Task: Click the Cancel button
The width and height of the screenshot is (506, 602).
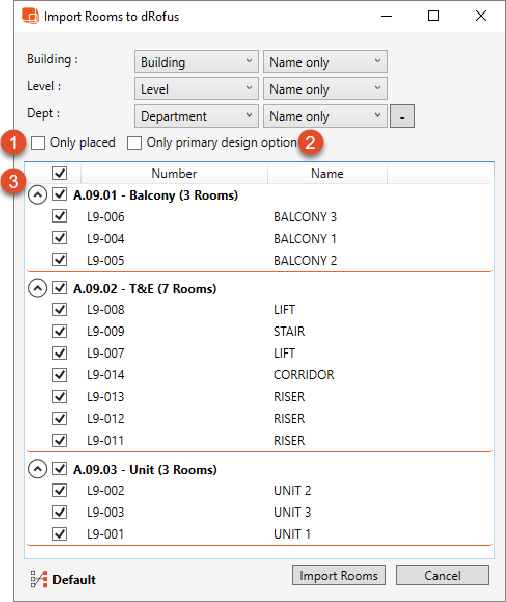Action: tap(442, 575)
